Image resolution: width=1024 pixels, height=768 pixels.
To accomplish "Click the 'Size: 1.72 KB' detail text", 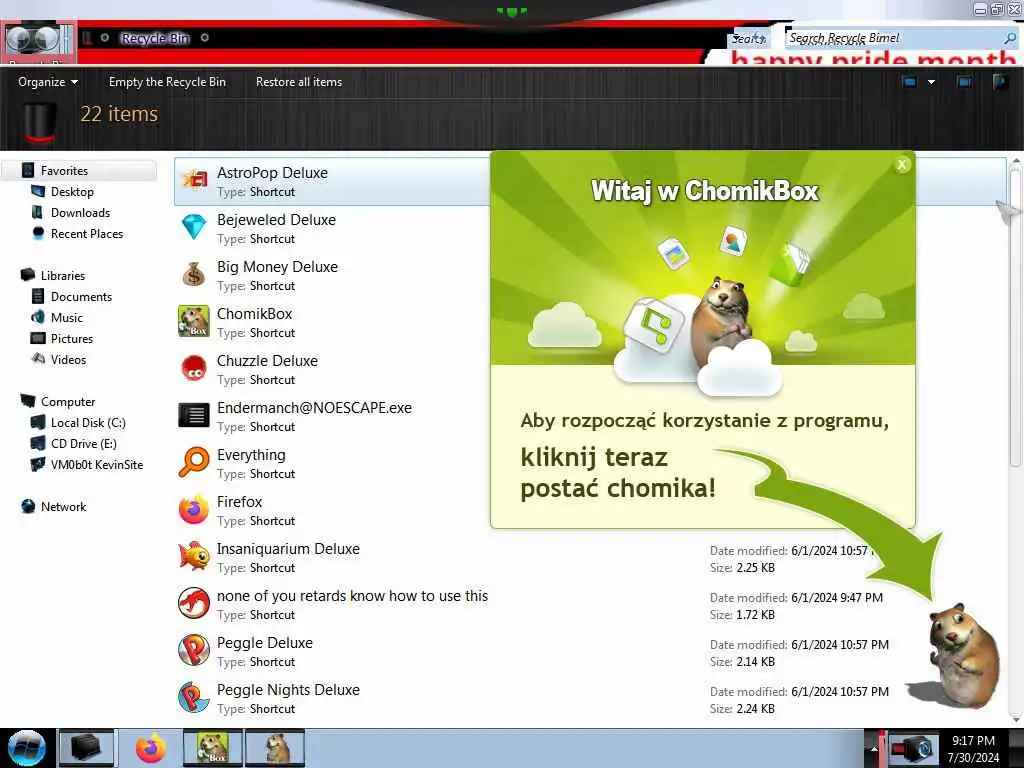I will [x=742, y=615].
